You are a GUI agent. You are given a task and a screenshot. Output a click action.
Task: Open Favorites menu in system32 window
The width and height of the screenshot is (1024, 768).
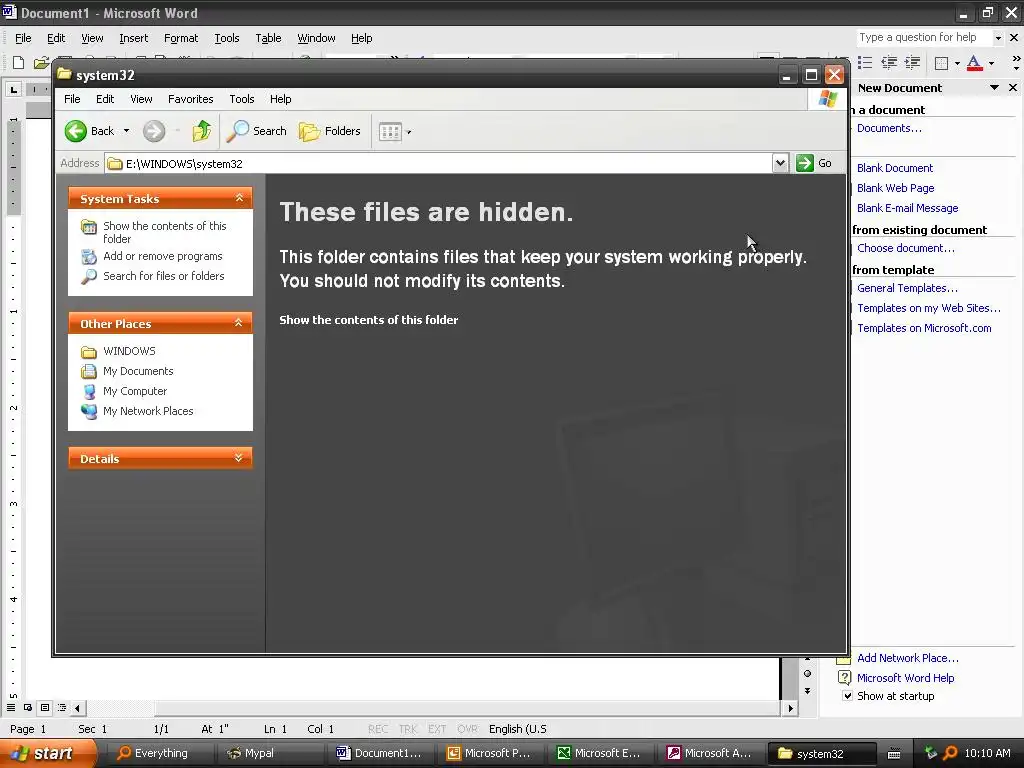[x=191, y=99]
